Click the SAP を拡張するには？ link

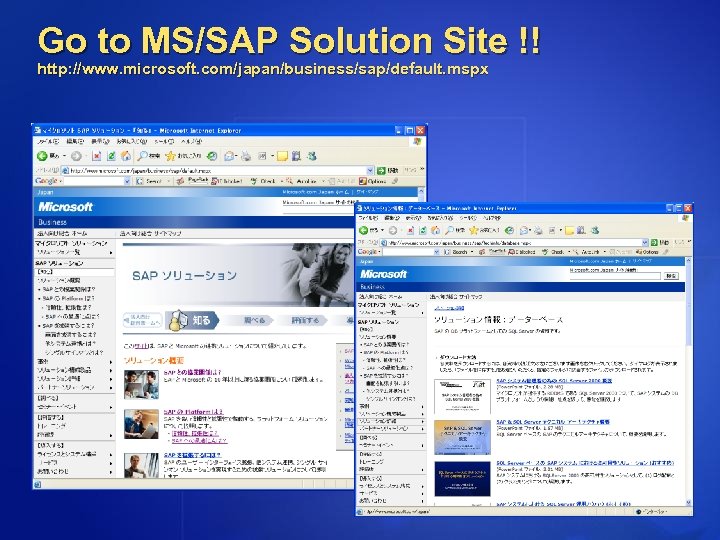tap(192, 455)
